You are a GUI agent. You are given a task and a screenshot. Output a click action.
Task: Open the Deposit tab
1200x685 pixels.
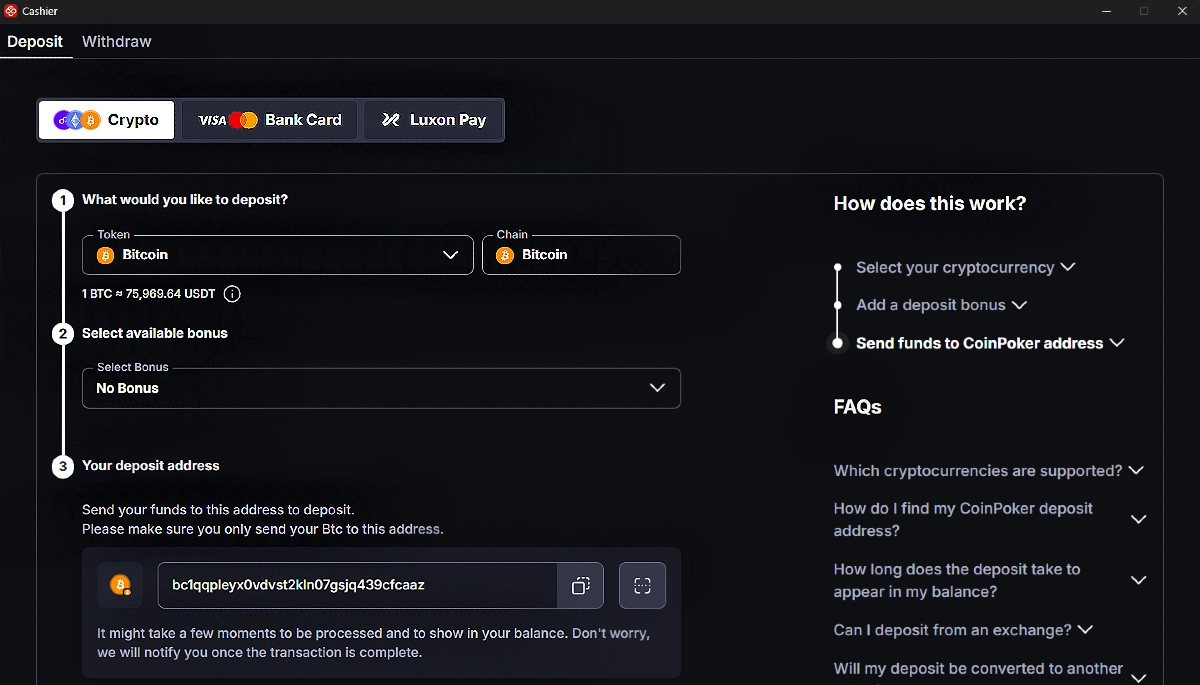(x=35, y=41)
